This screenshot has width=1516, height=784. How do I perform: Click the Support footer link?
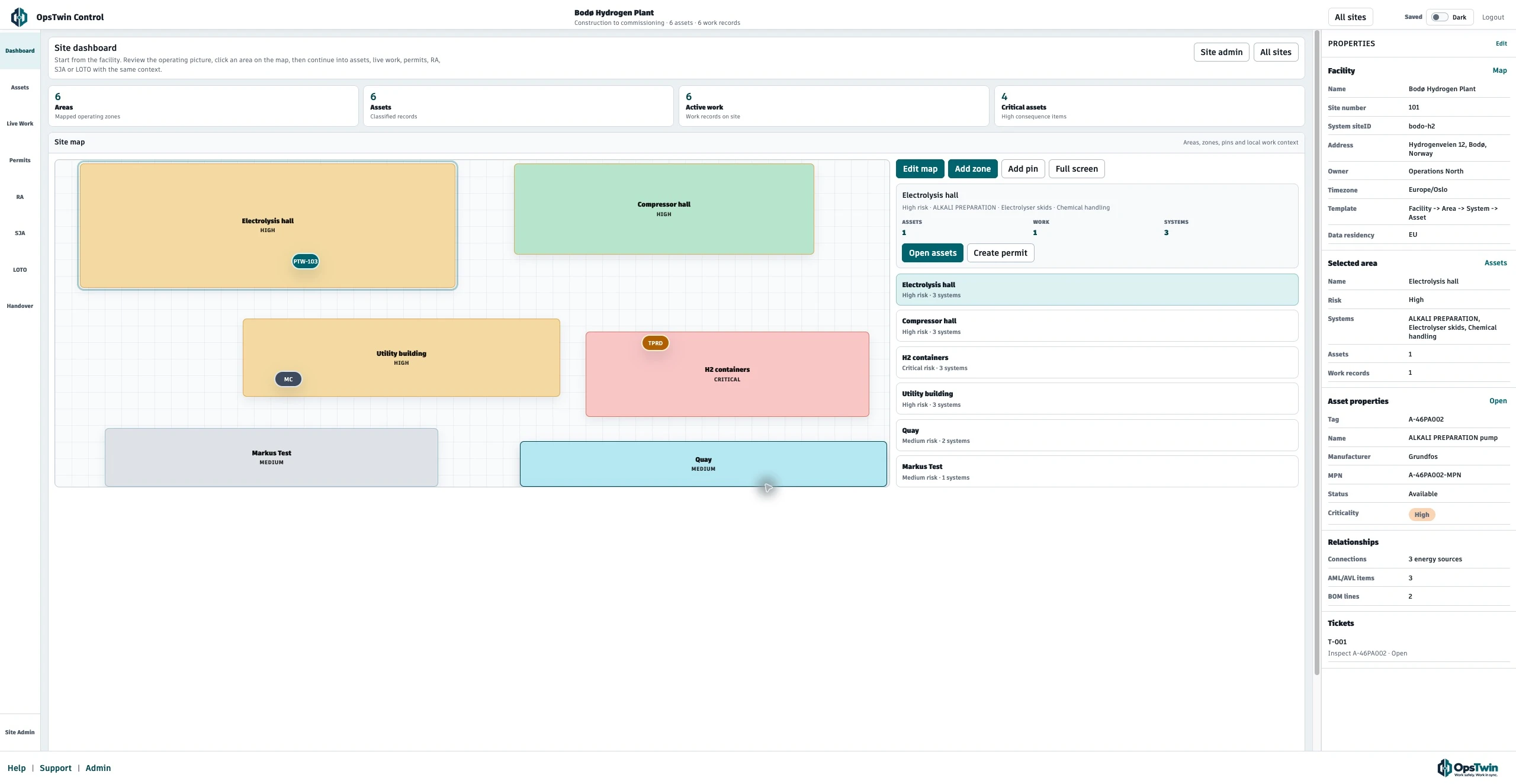point(56,768)
